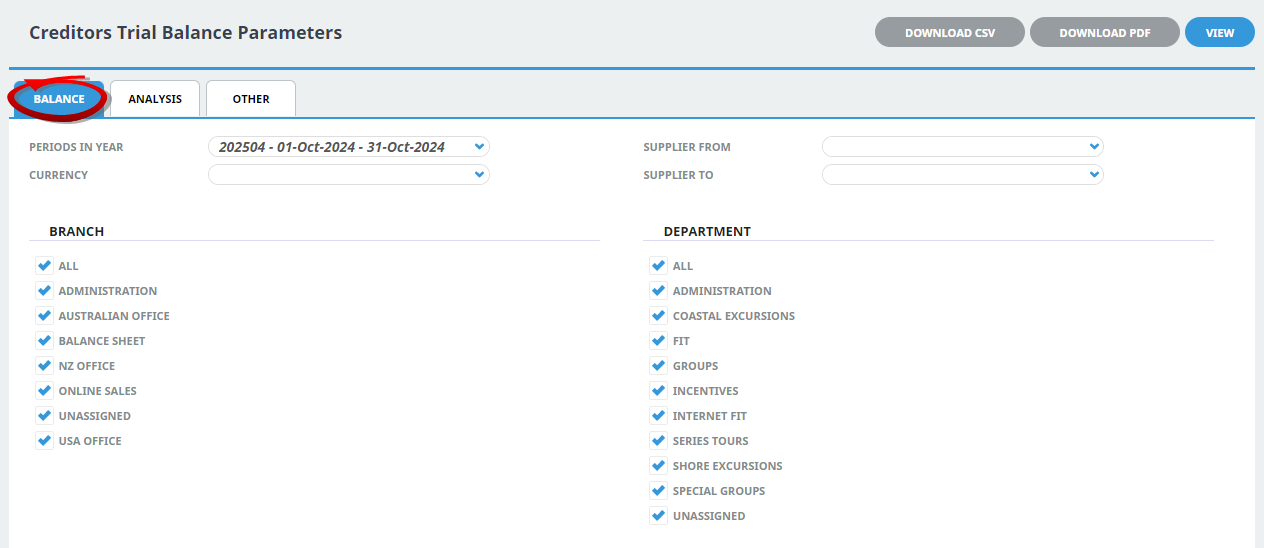Uncheck the Special Groups checkbox

(658, 491)
